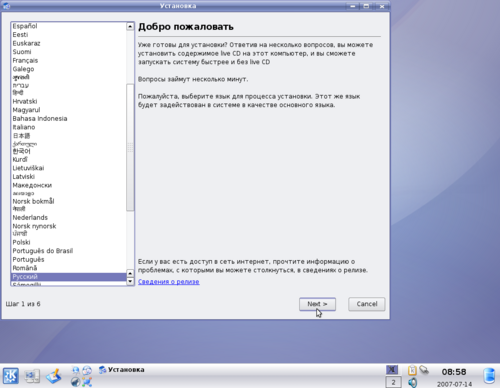Select the plain Português language entry
This screenshot has height=388, width=500.
point(69,260)
